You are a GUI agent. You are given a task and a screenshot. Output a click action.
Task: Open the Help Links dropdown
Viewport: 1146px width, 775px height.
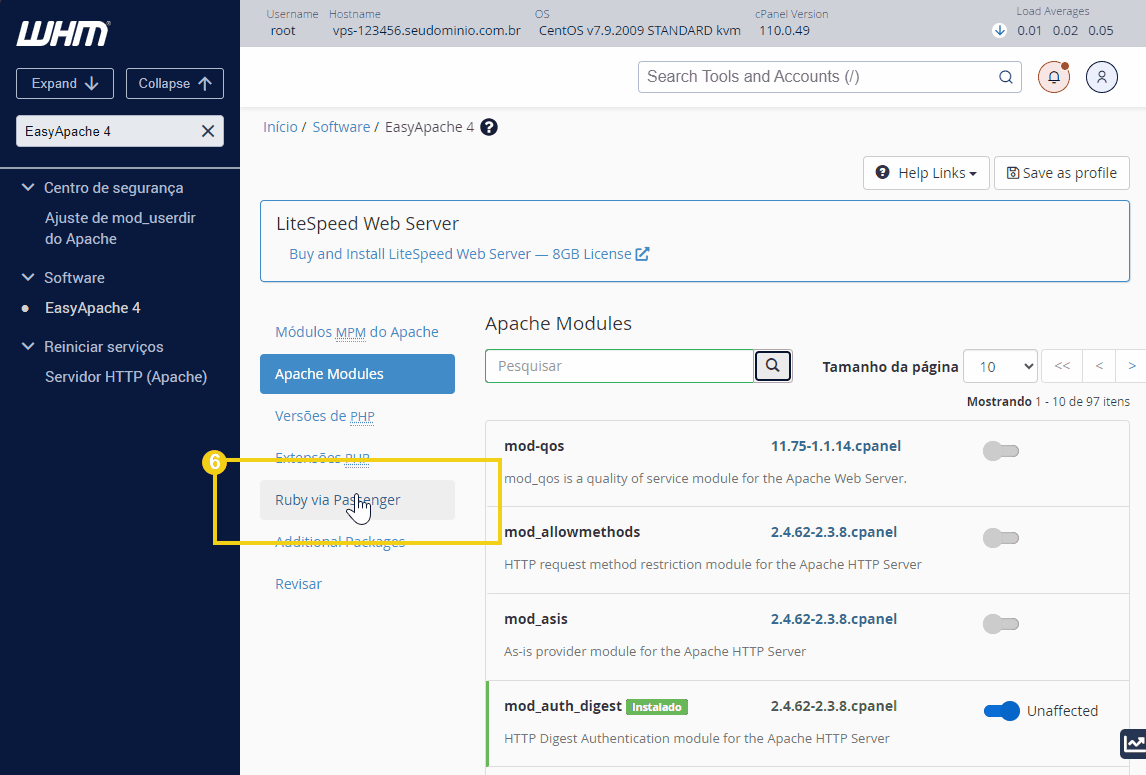click(x=926, y=173)
